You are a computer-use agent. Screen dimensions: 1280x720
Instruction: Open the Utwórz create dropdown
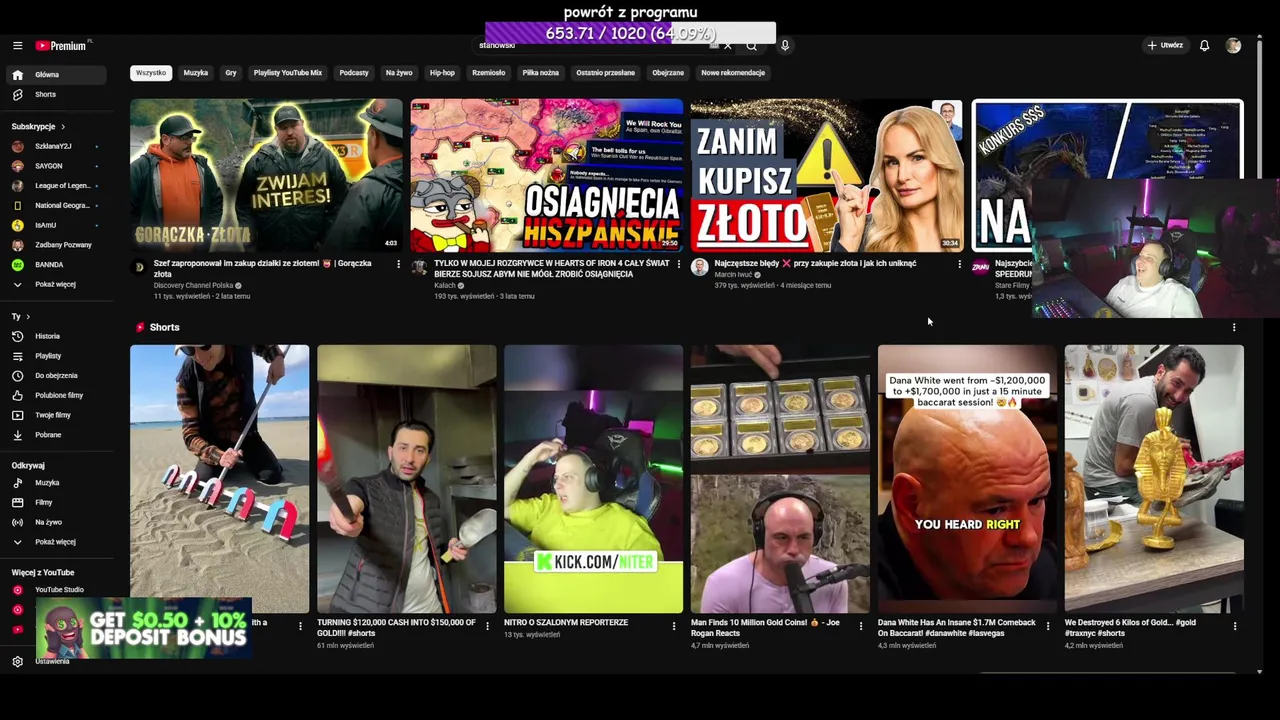click(1165, 46)
